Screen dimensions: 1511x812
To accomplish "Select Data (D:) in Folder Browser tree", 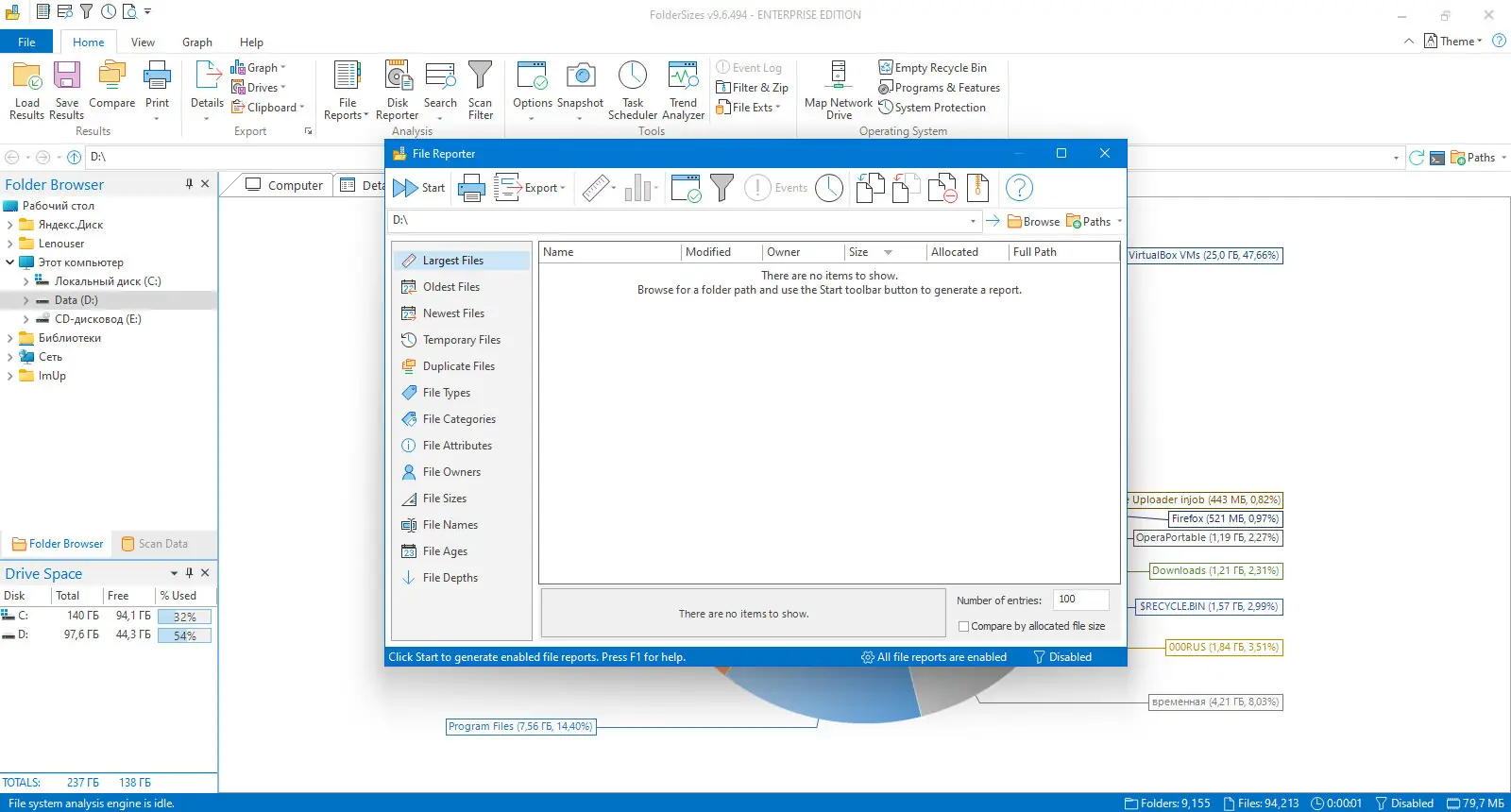I will (x=76, y=300).
